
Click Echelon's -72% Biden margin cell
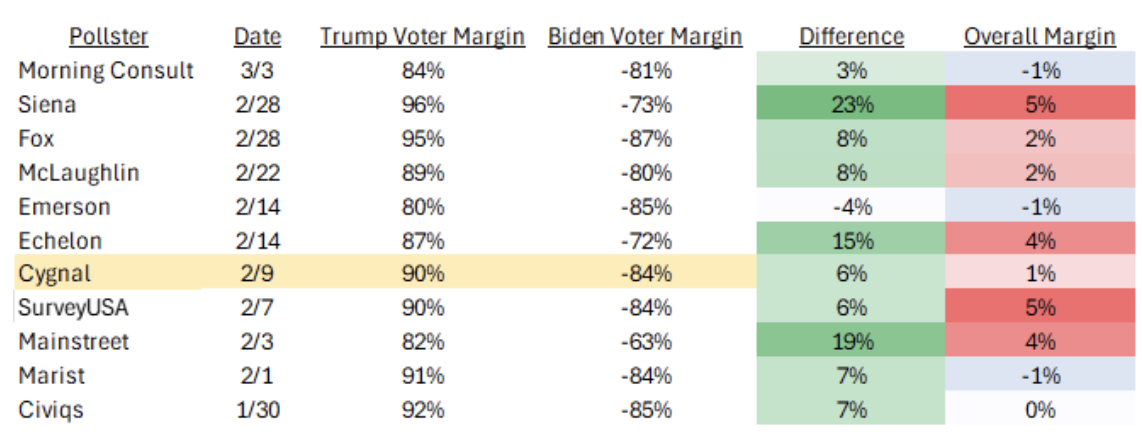tap(645, 240)
